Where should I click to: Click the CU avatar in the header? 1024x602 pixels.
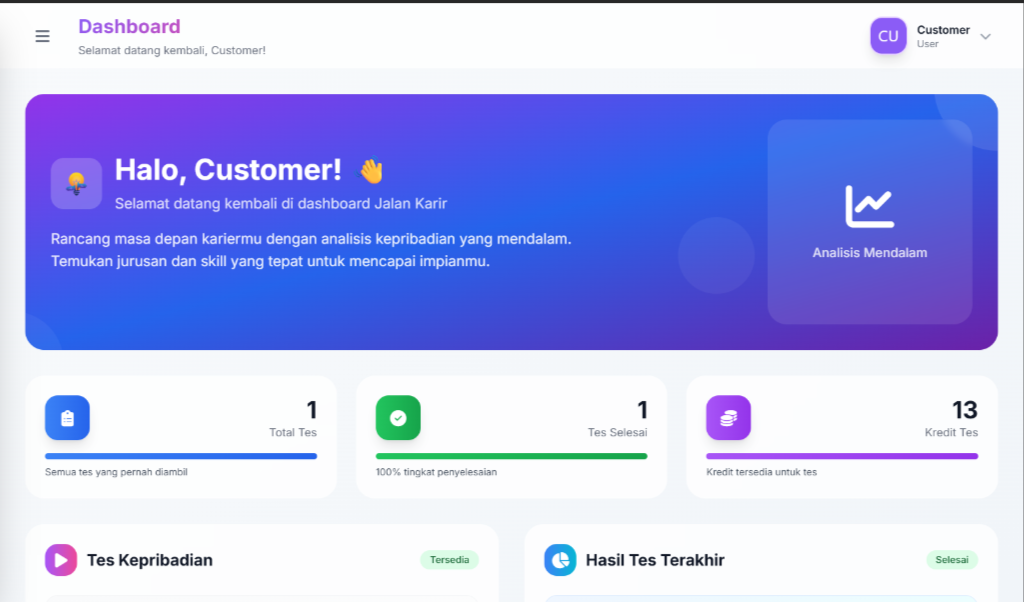(888, 36)
